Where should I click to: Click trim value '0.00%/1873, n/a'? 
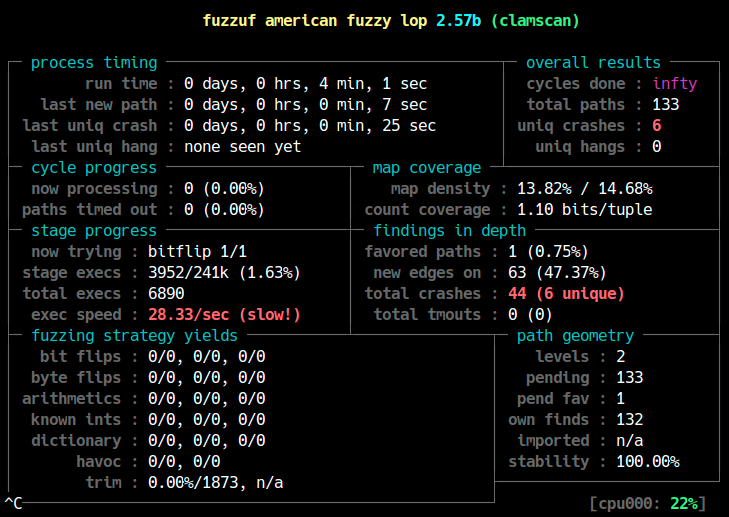215,483
